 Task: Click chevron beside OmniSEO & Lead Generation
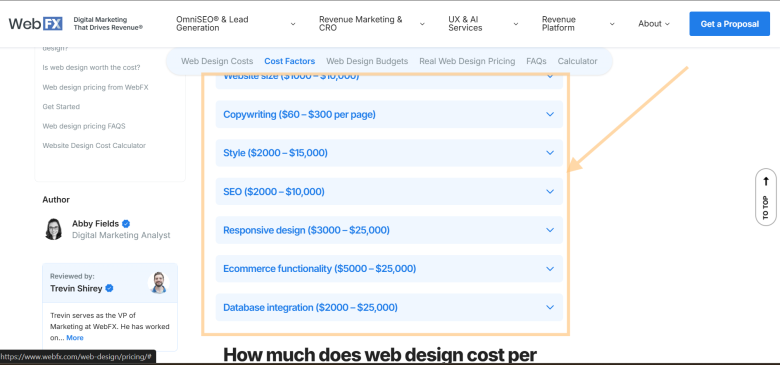coord(293,24)
